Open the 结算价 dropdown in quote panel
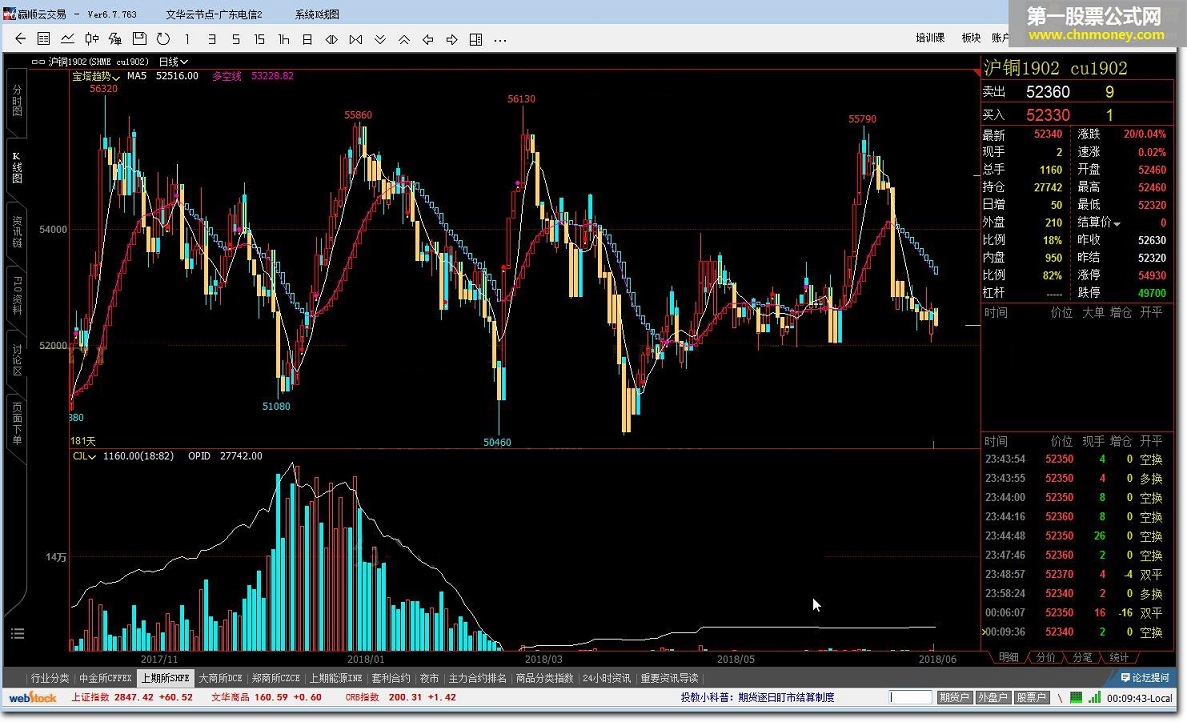 (x=1098, y=223)
